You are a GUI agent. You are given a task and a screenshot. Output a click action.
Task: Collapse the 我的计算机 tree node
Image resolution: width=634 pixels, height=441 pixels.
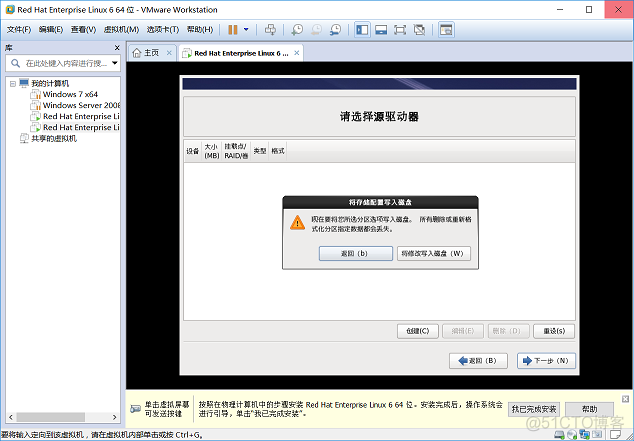(x=13, y=84)
